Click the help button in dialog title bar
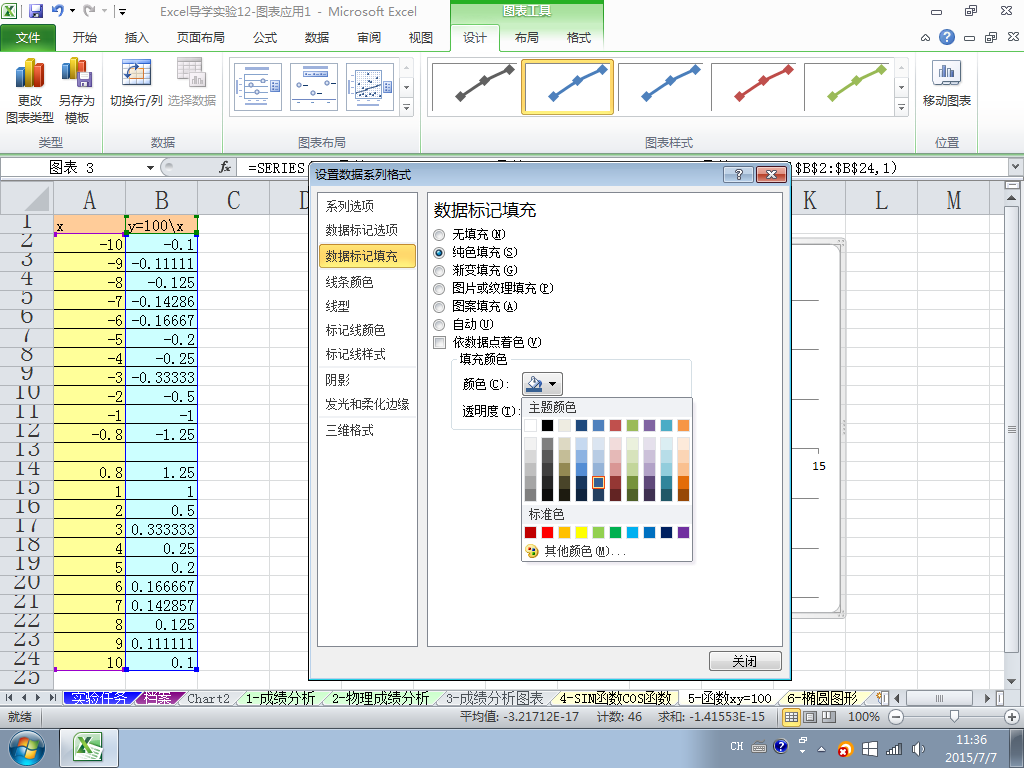1024x768 pixels. click(x=738, y=174)
